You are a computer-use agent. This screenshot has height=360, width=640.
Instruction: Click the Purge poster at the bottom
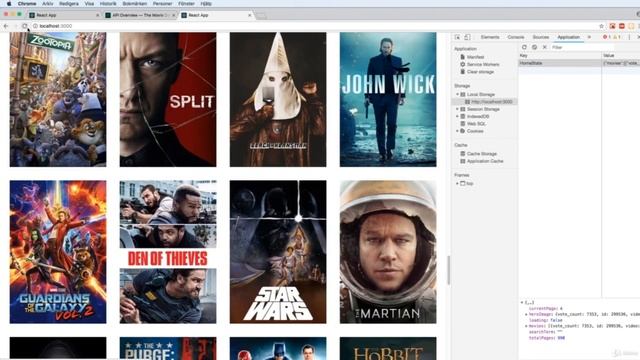168,348
